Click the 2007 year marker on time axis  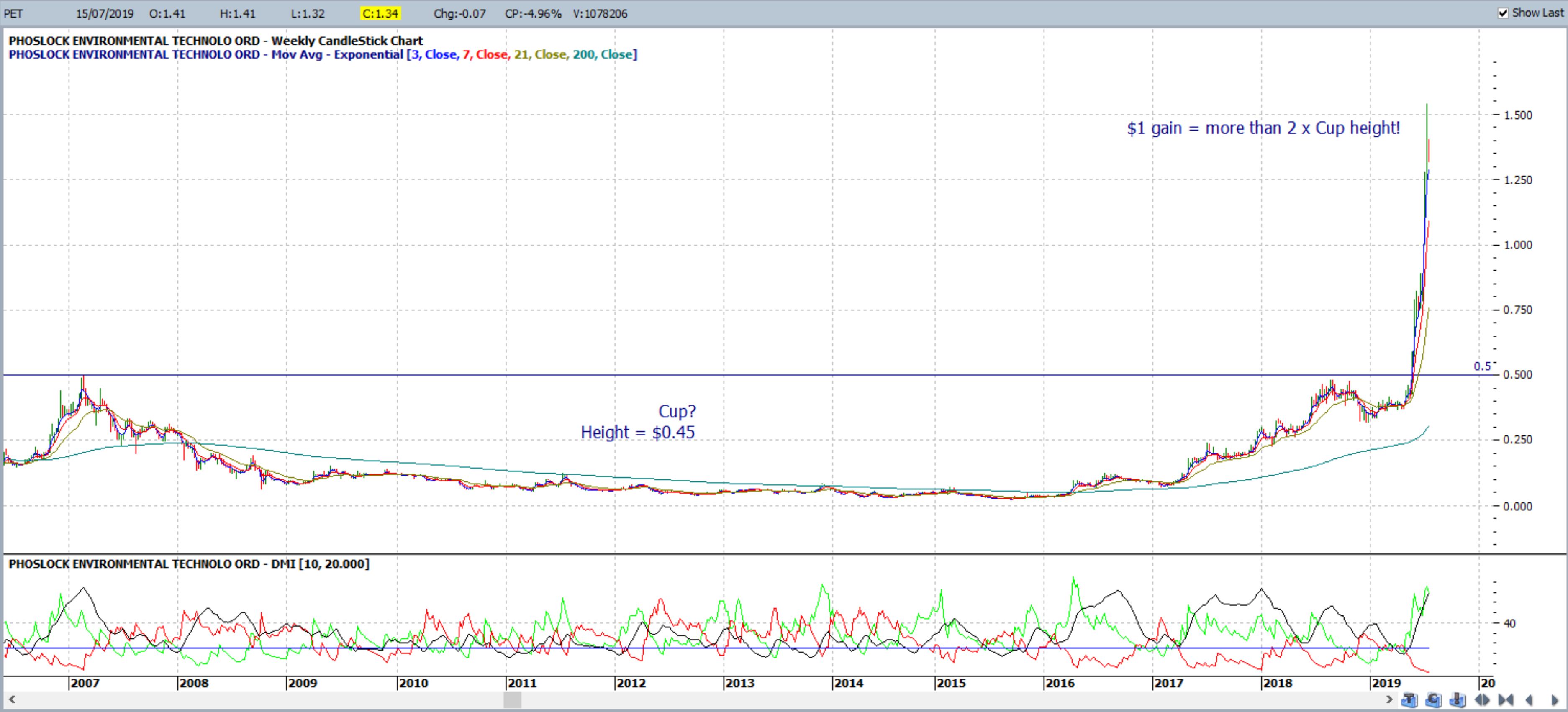pos(85,684)
